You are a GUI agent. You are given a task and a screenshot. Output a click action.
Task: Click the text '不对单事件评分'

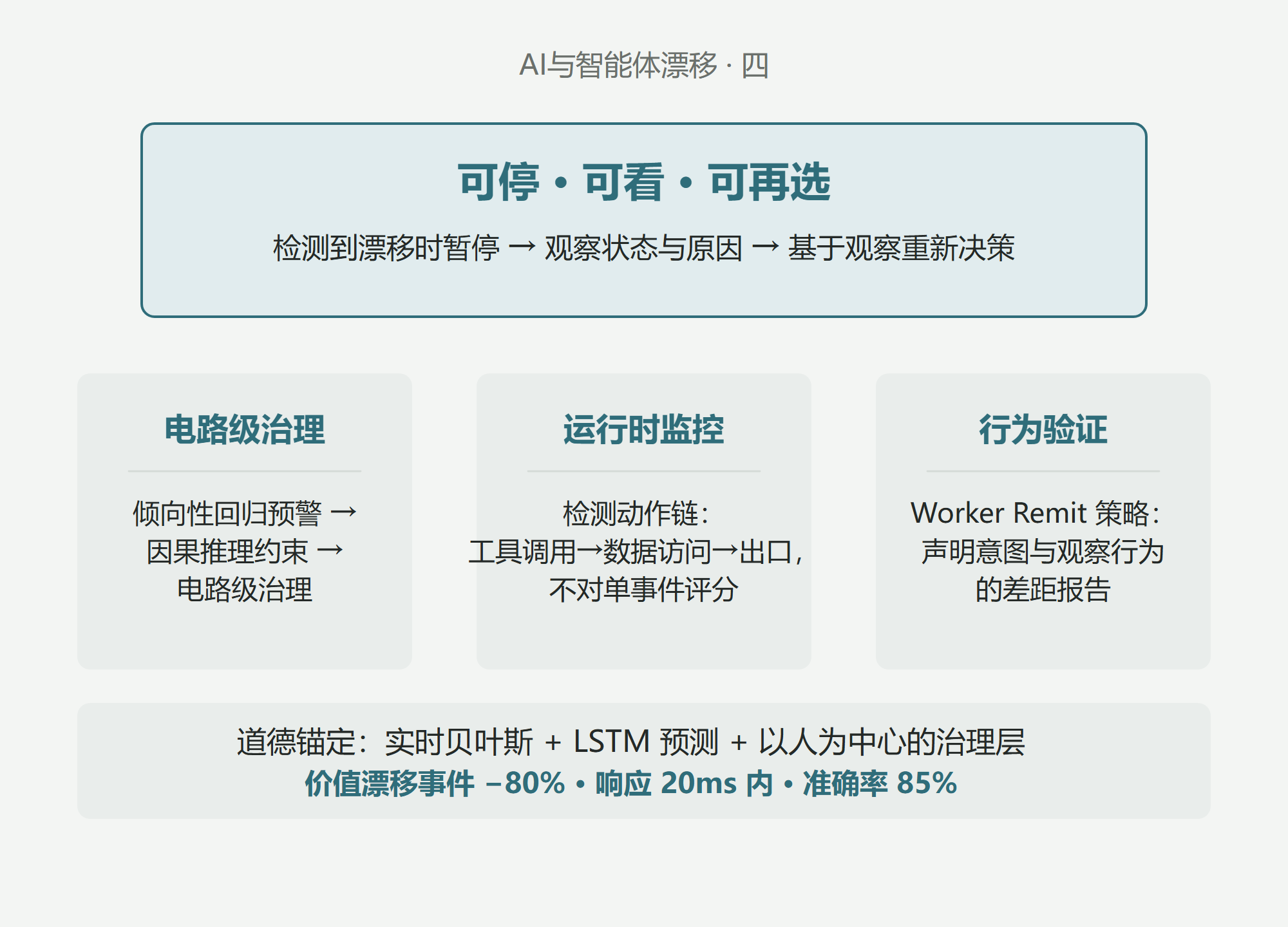(644, 589)
